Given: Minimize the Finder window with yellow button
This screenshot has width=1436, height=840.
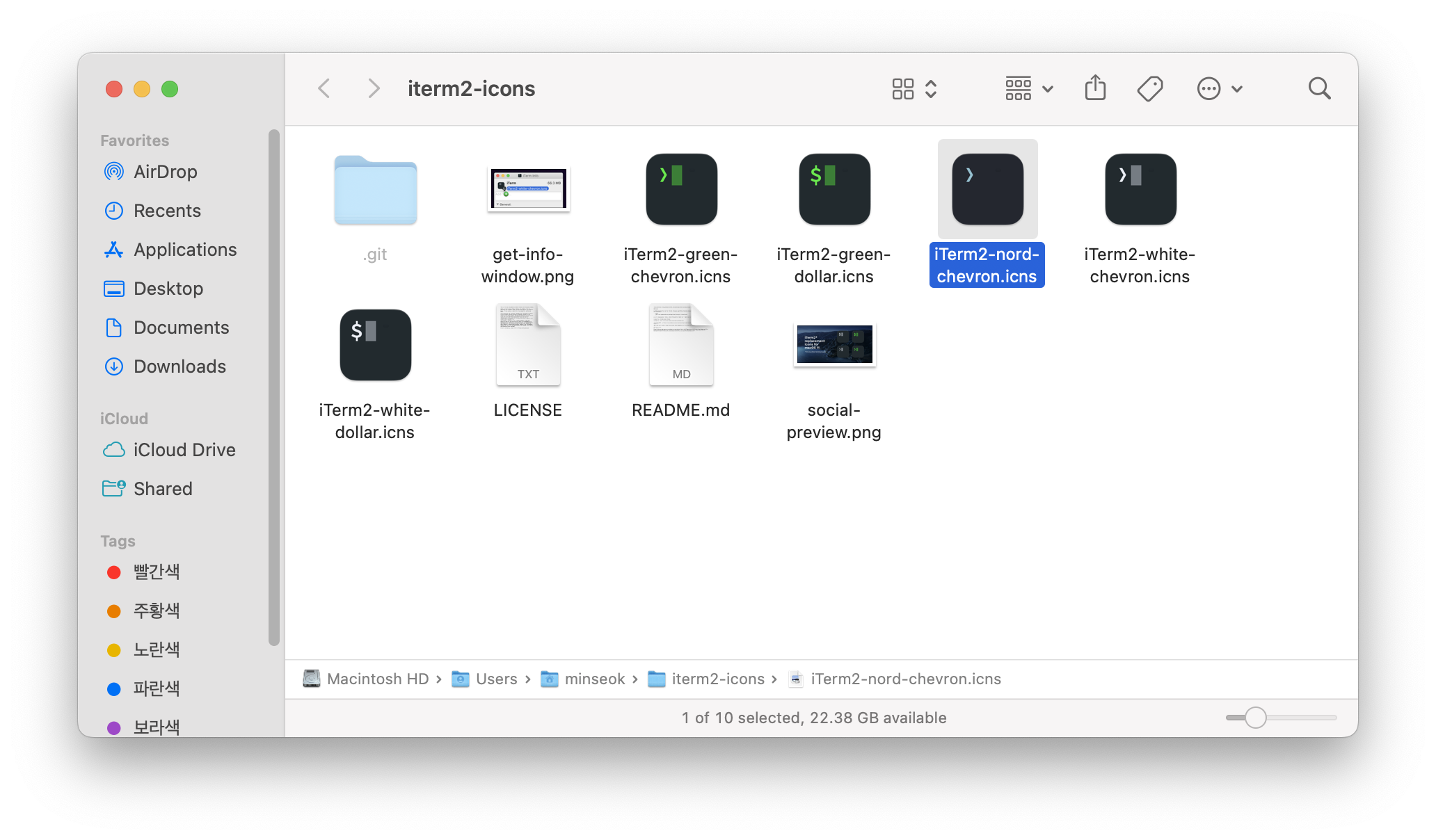Looking at the screenshot, I should tap(142, 89).
